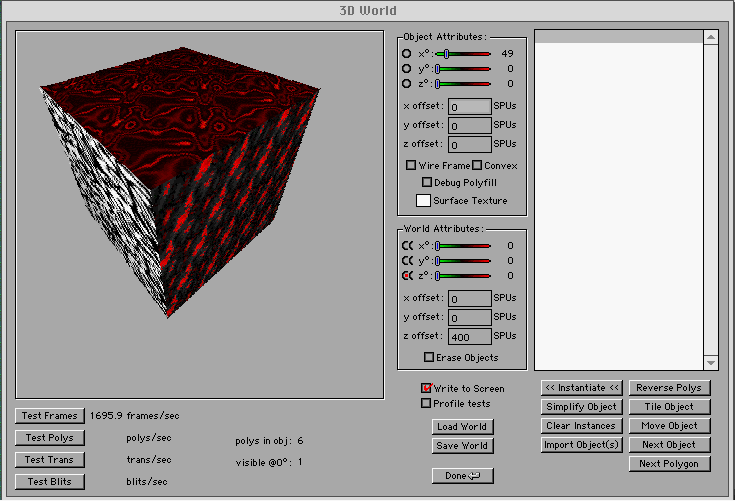Run the Test Polys benchmark

click(x=50, y=438)
